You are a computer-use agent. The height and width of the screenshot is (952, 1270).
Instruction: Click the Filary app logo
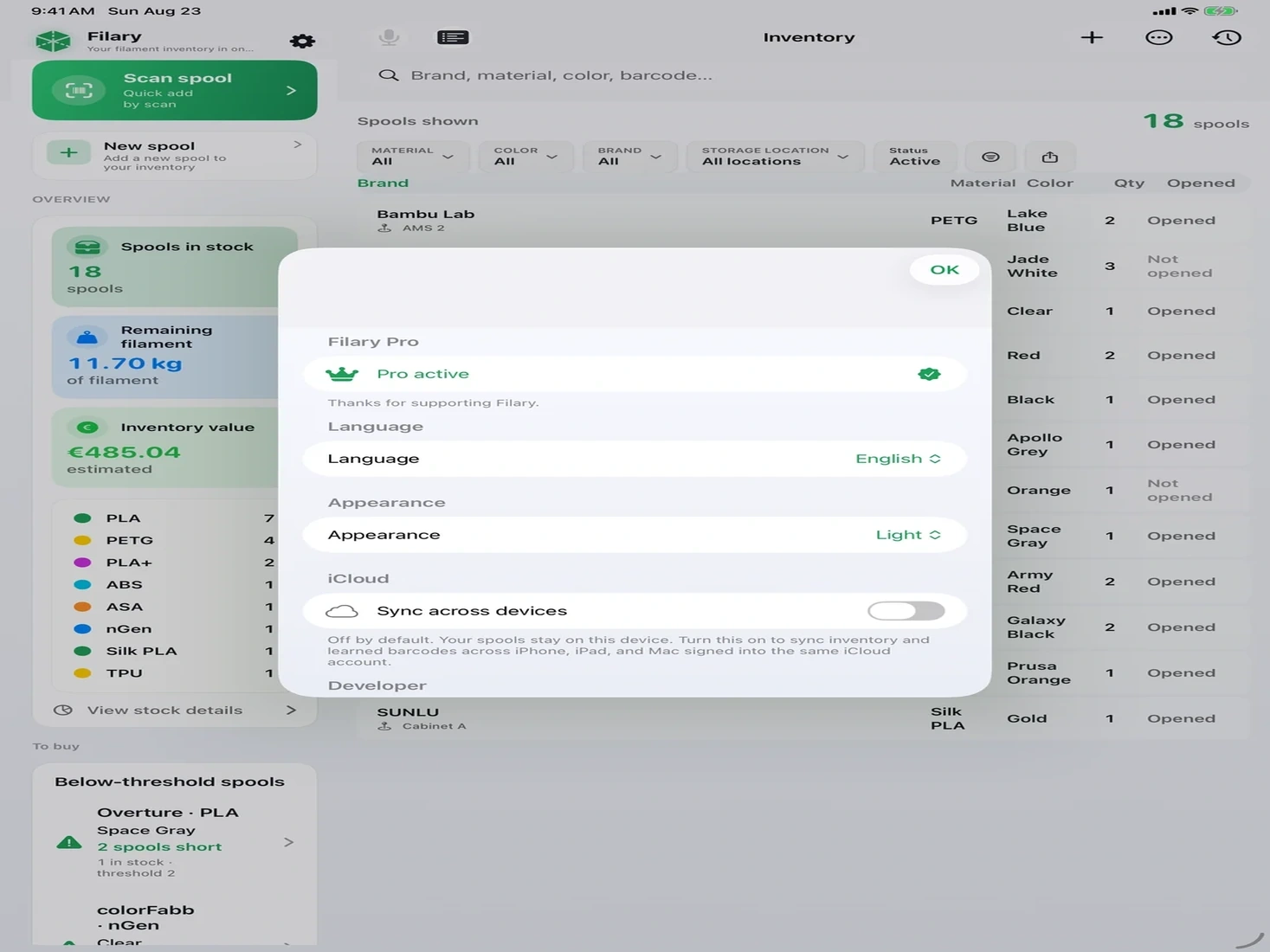pyautogui.click(x=53, y=41)
